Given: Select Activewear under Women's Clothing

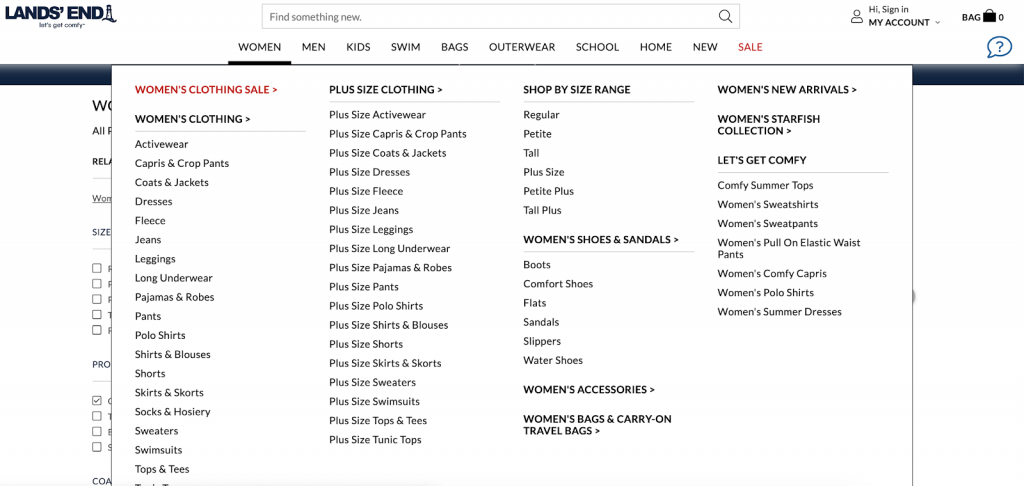Looking at the screenshot, I should tap(161, 144).
